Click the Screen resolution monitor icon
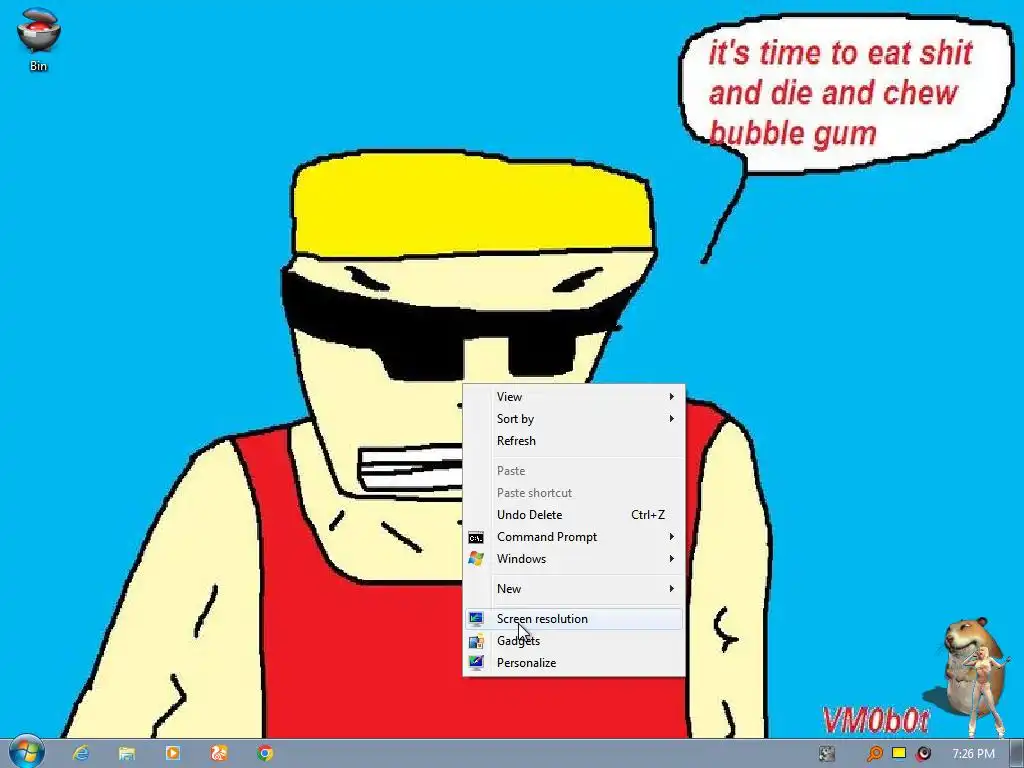Viewport: 1024px width, 768px height. point(476,618)
